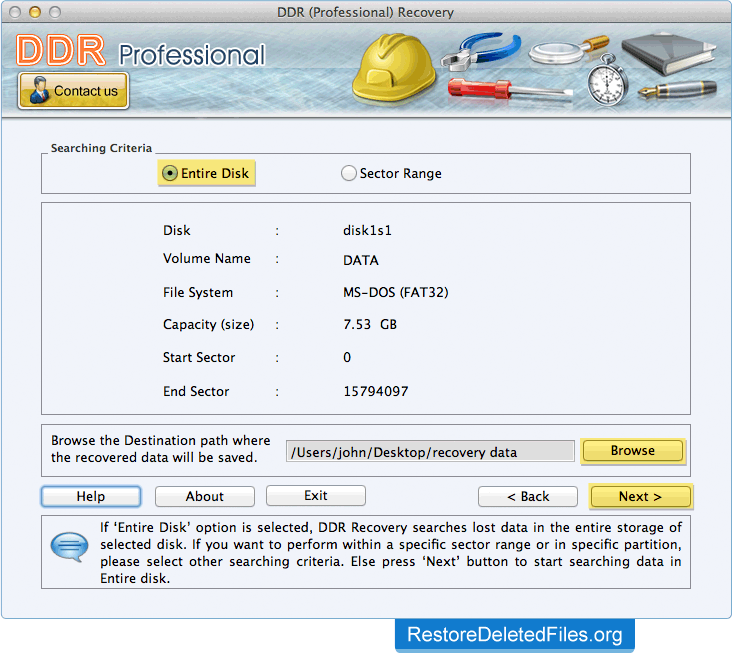The image size is (732, 653).
Task: Click the Start Sector value 0
Action: (347, 357)
